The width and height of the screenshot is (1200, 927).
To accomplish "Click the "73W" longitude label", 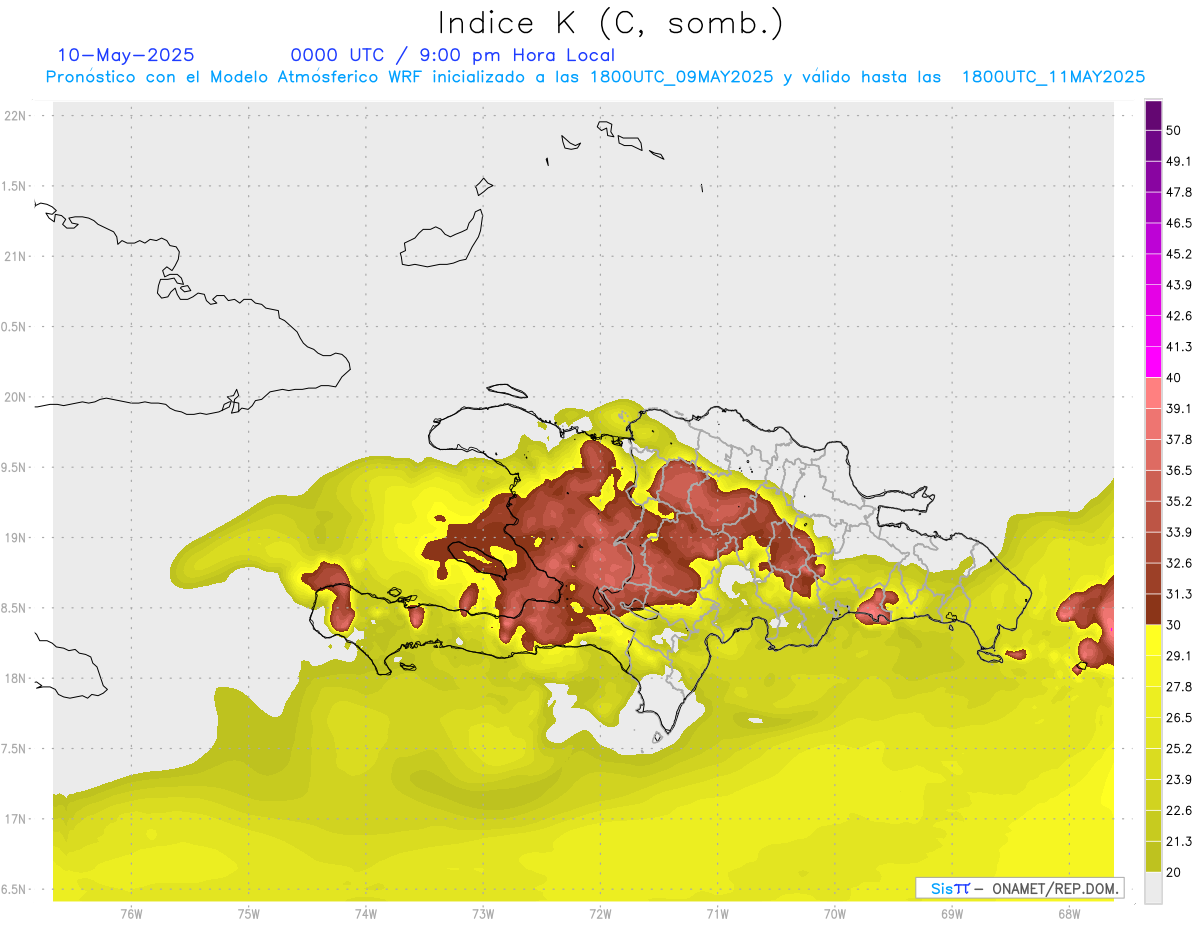I will (x=483, y=914).
